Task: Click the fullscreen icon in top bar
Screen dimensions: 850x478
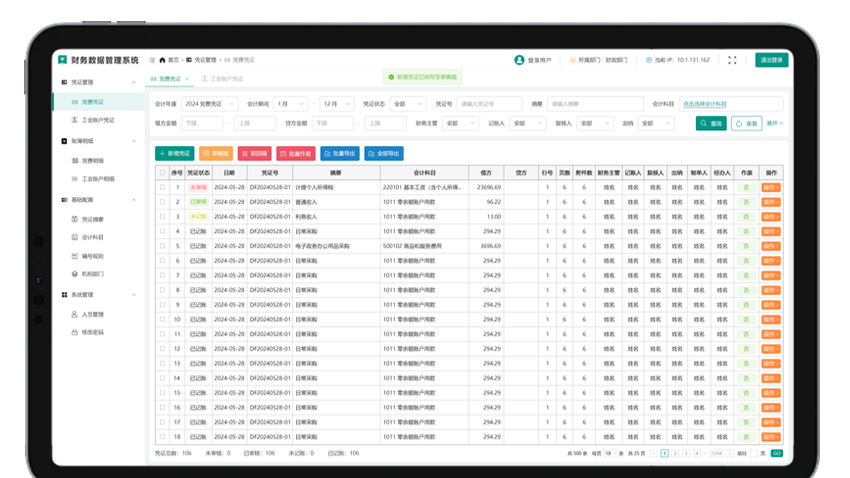Action: click(732, 60)
